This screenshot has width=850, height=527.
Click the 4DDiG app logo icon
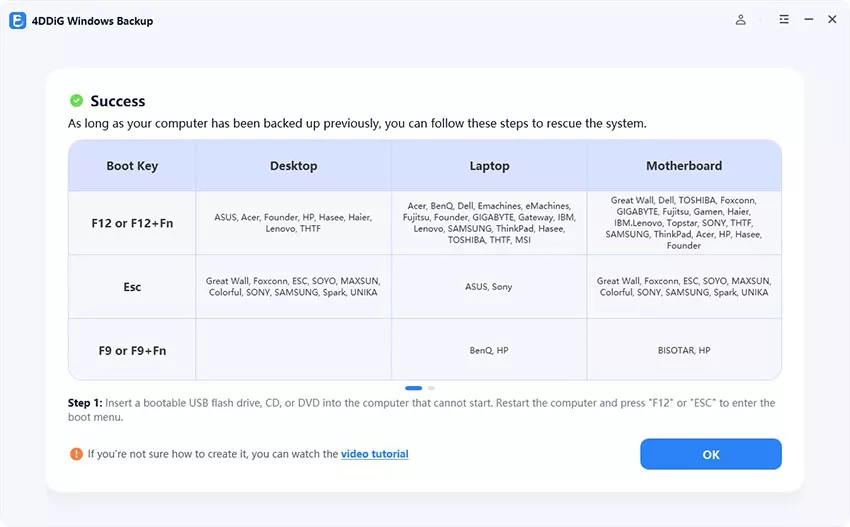[x=17, y=21]
